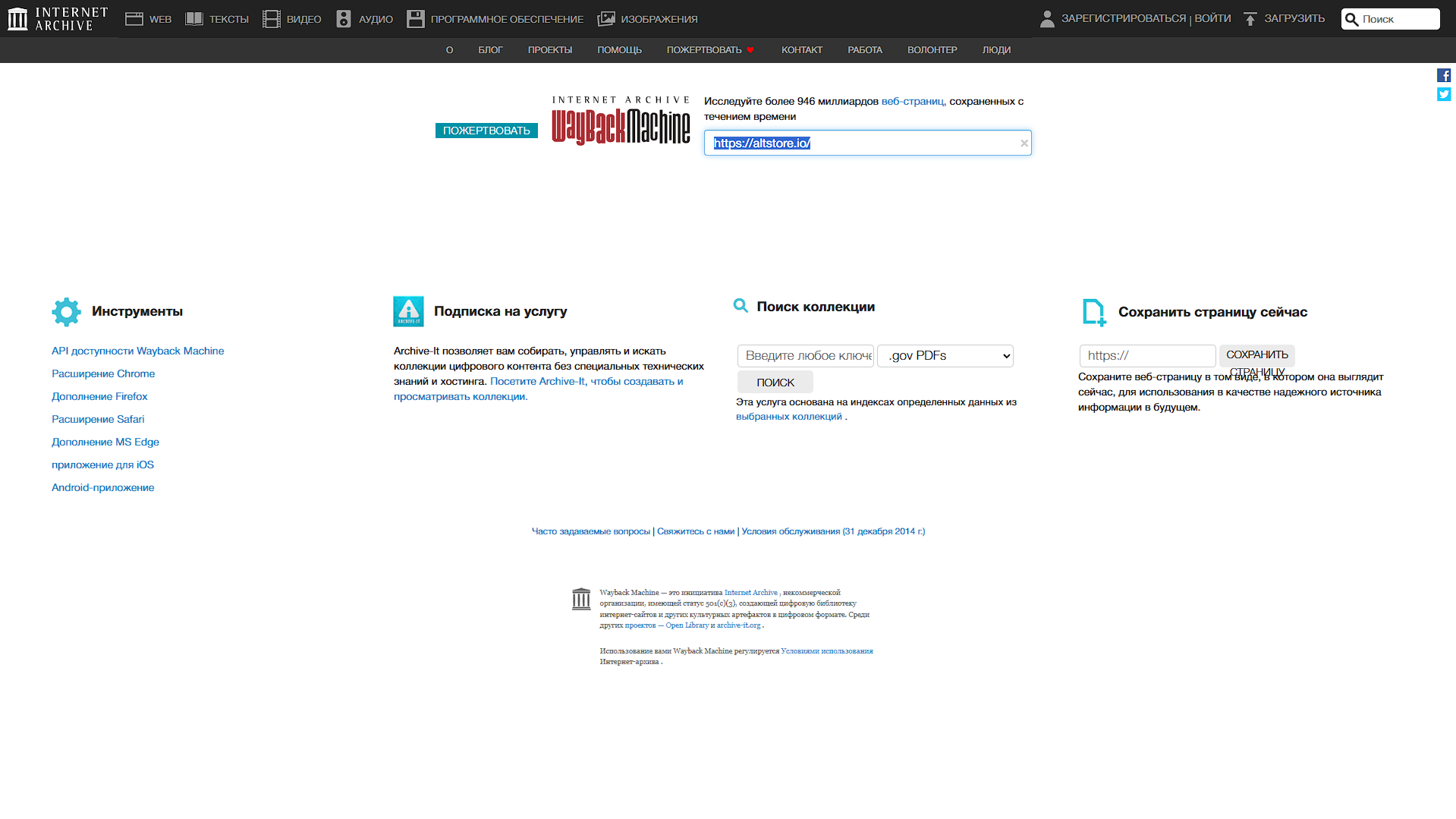Click the Войти login link
1456x819 pixels.
coord(1212,18)
